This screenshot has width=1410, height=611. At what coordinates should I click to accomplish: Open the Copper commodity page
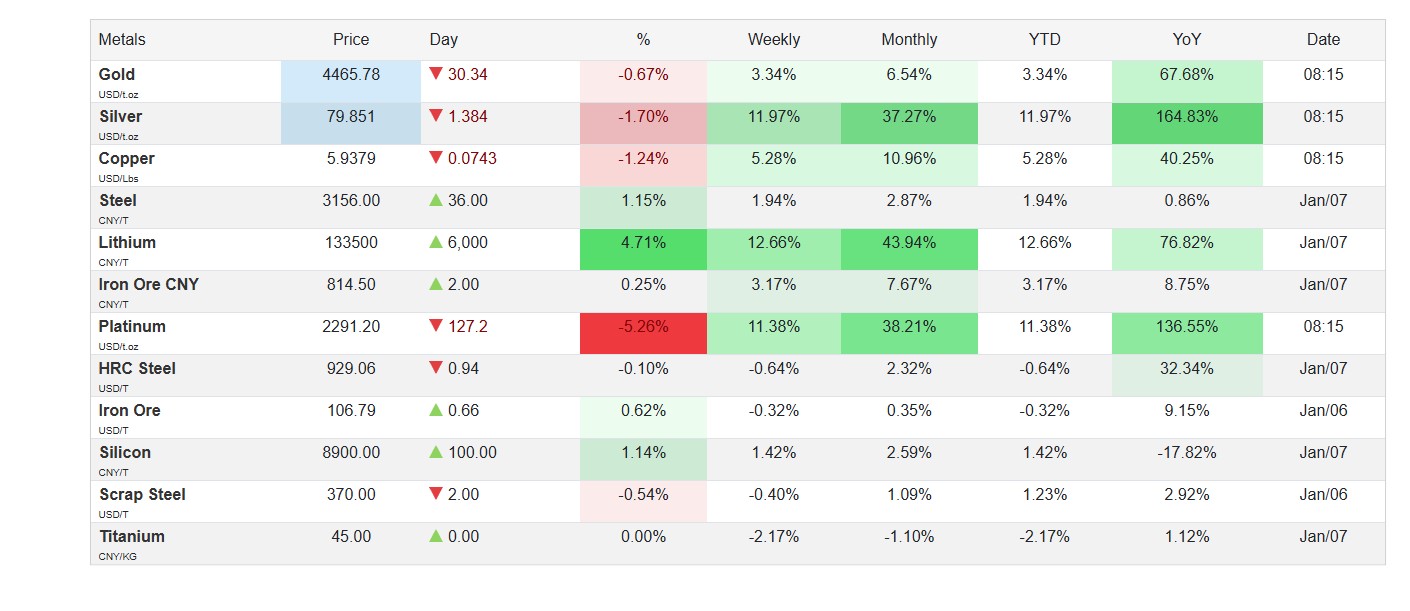pyautogui.click(x=126, y=158)
